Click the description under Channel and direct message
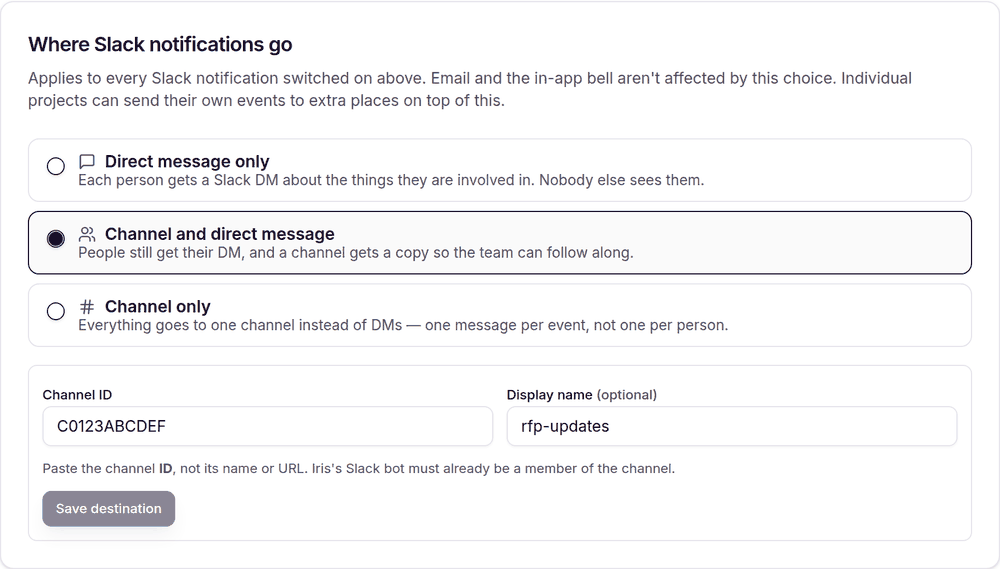This screenshot has height=569, width=1000. click(x=356, y=253)
